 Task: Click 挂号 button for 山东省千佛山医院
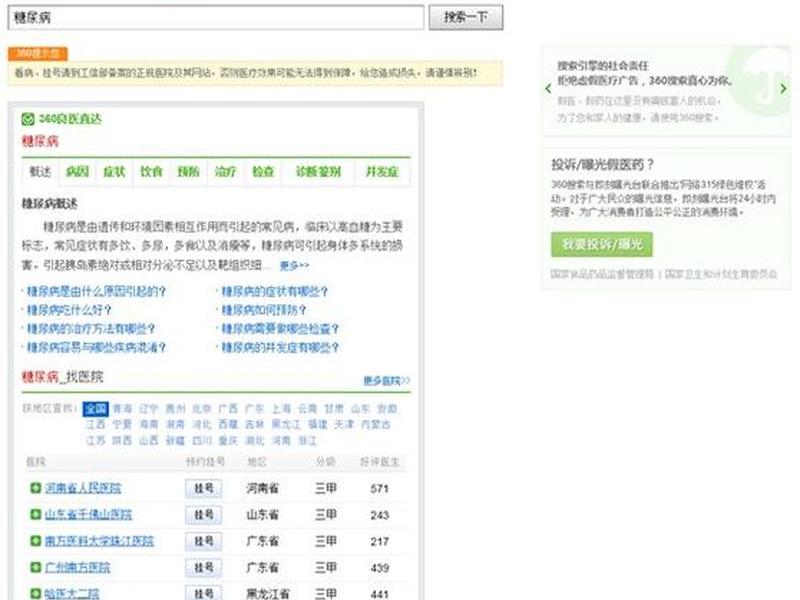pos(204,515)
